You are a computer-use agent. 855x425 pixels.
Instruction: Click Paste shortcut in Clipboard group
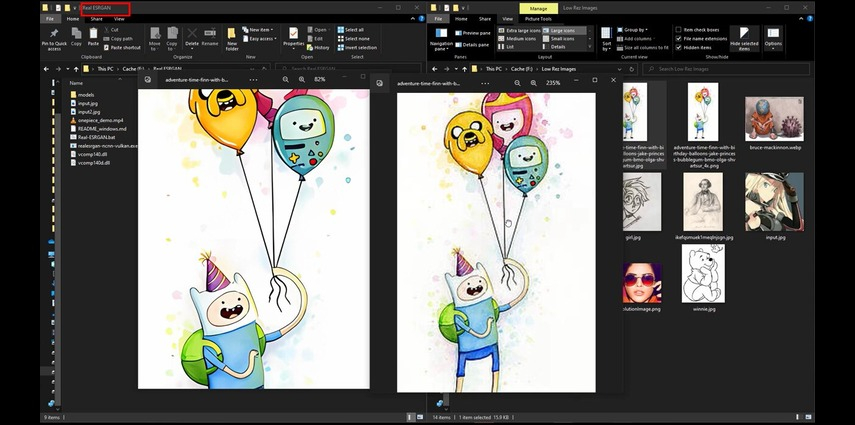[x=122, y=47]
